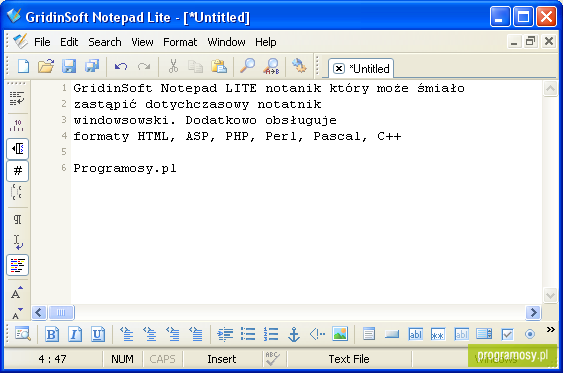Click the second paragraph alignment icon
This screenshot has height=373, width=563.
150,334
